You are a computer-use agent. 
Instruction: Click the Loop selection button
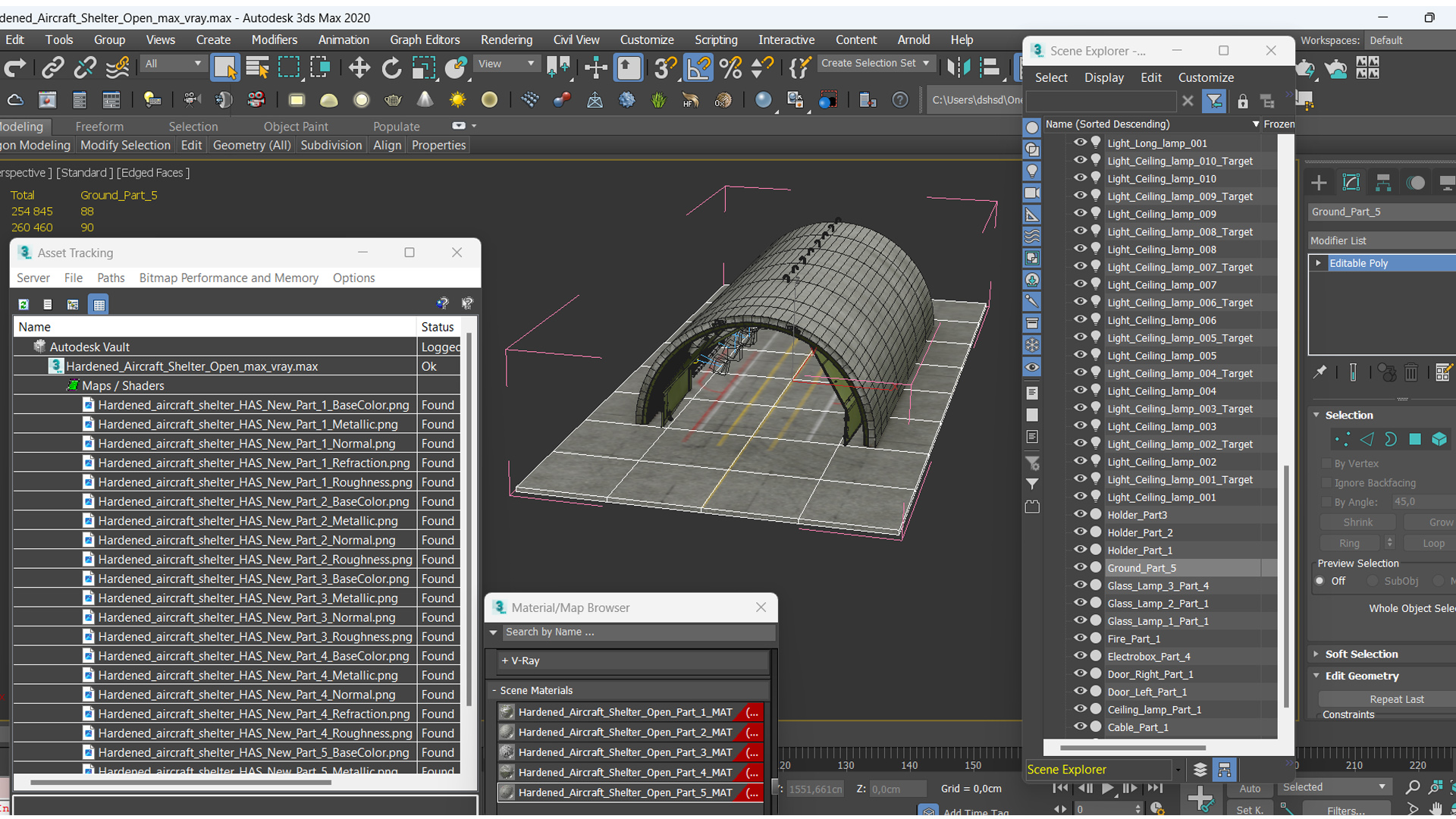pyautogui.click(x=1432, y=543)
